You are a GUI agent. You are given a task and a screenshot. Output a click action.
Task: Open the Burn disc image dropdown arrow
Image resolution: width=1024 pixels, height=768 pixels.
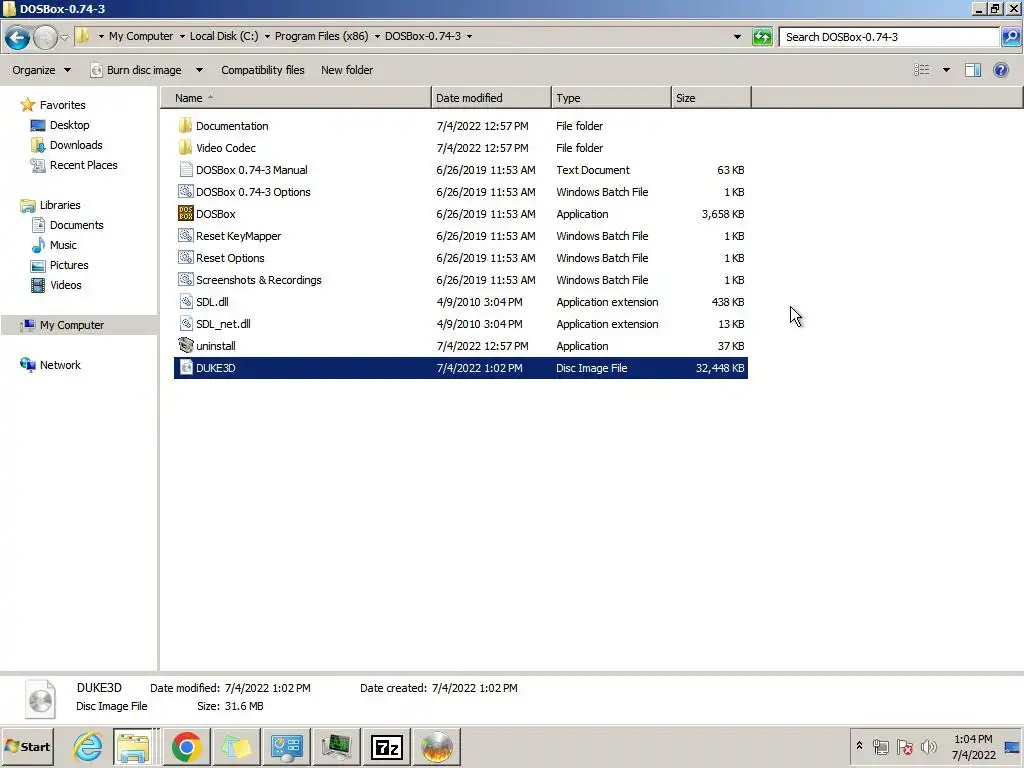click(199, 70)
